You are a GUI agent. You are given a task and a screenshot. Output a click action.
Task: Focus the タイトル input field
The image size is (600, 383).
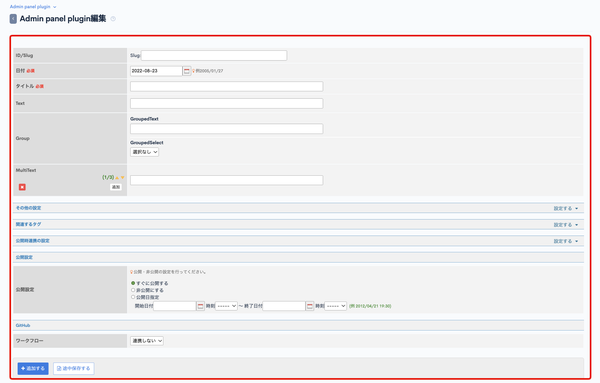pos(227,86)
